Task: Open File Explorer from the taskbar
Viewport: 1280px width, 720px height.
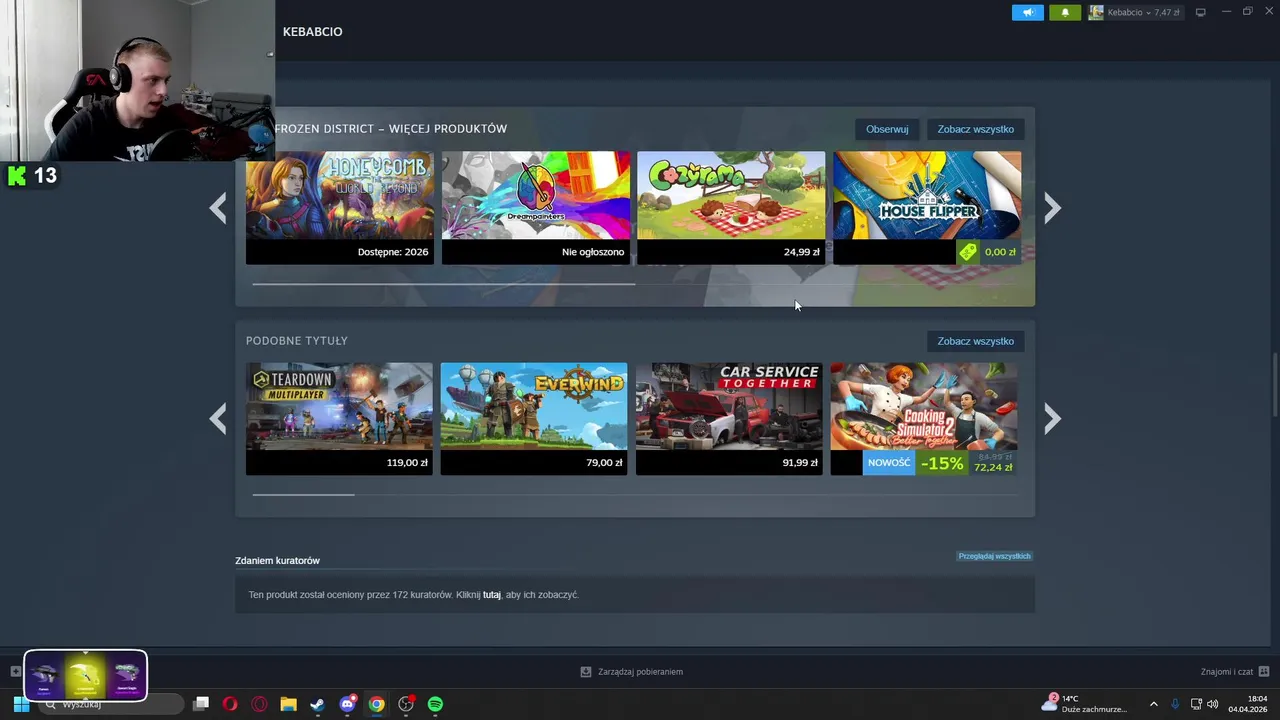Action: 288,704
